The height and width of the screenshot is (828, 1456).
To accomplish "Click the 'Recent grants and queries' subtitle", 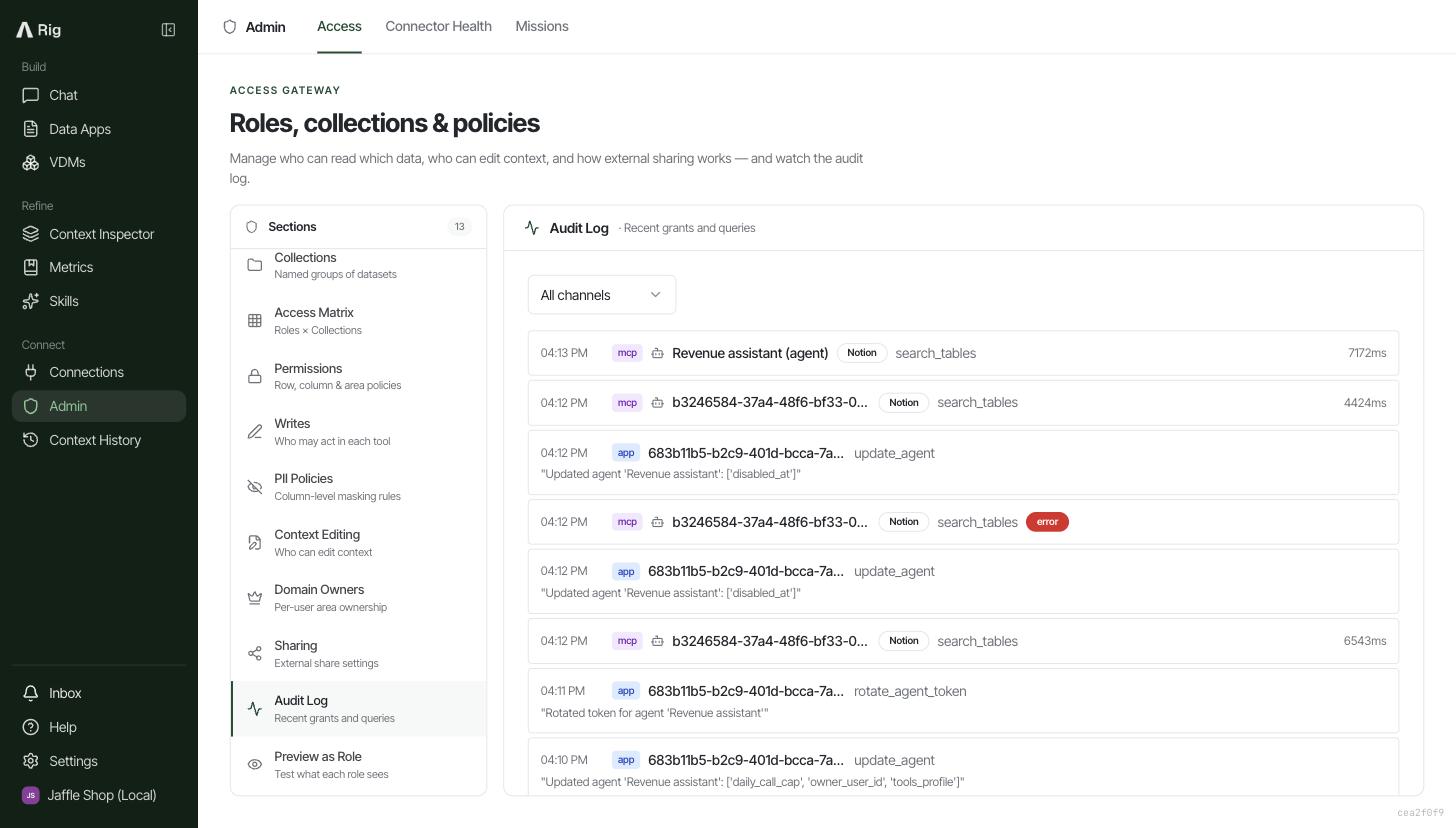I will click(689, 228).
